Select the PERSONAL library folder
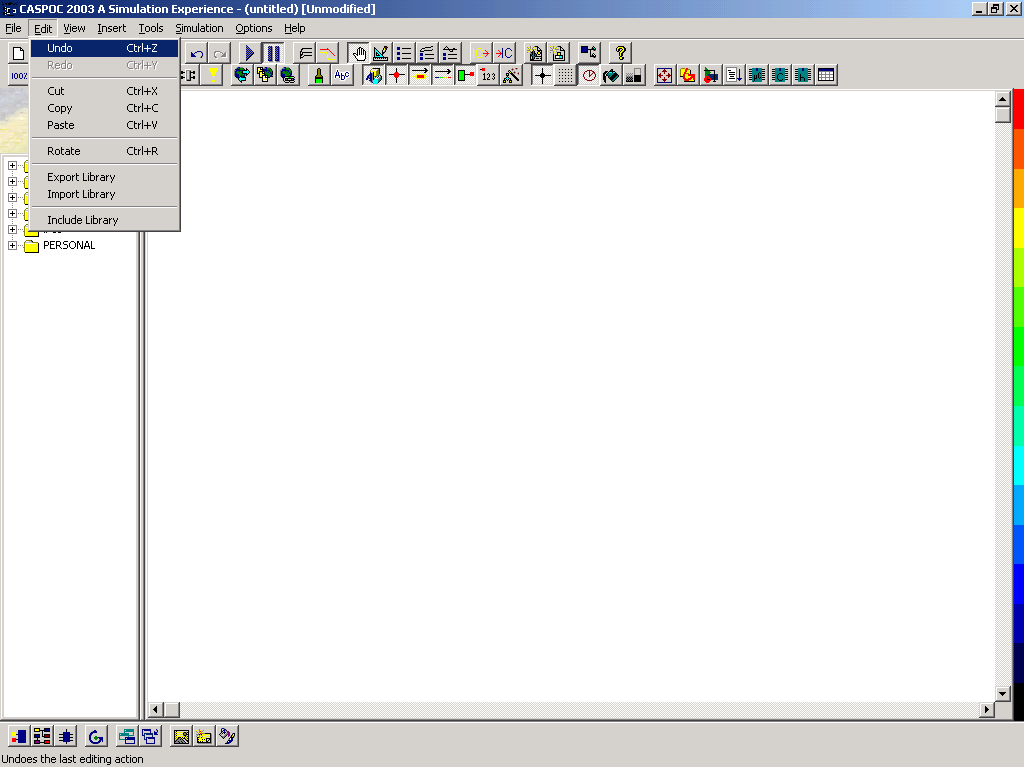The height and width of the screenshot is (768, 1024). pos(69,246)
